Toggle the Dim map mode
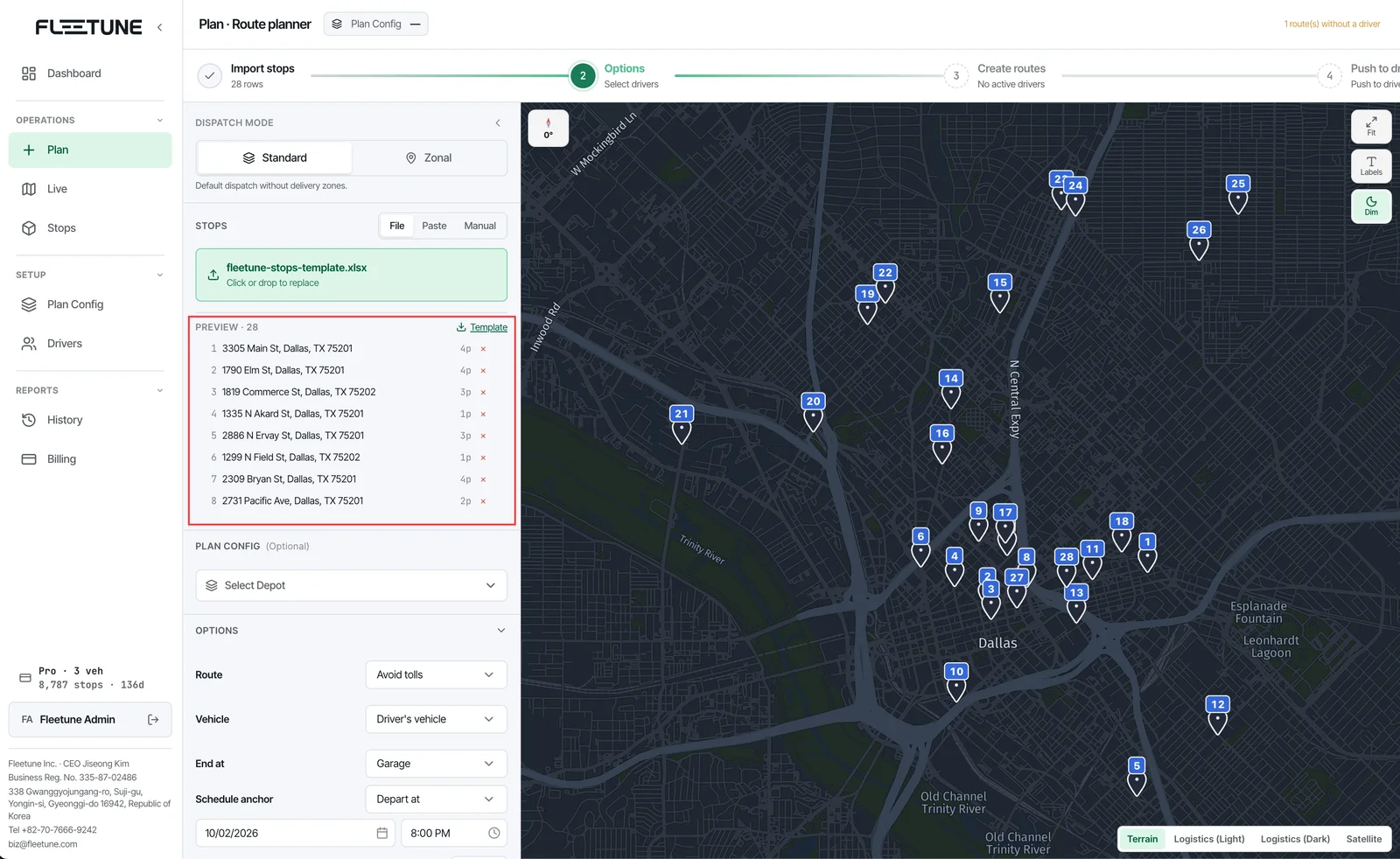Image resolution: width=1400 pixels, height=859 pixels. [1371, 206]
